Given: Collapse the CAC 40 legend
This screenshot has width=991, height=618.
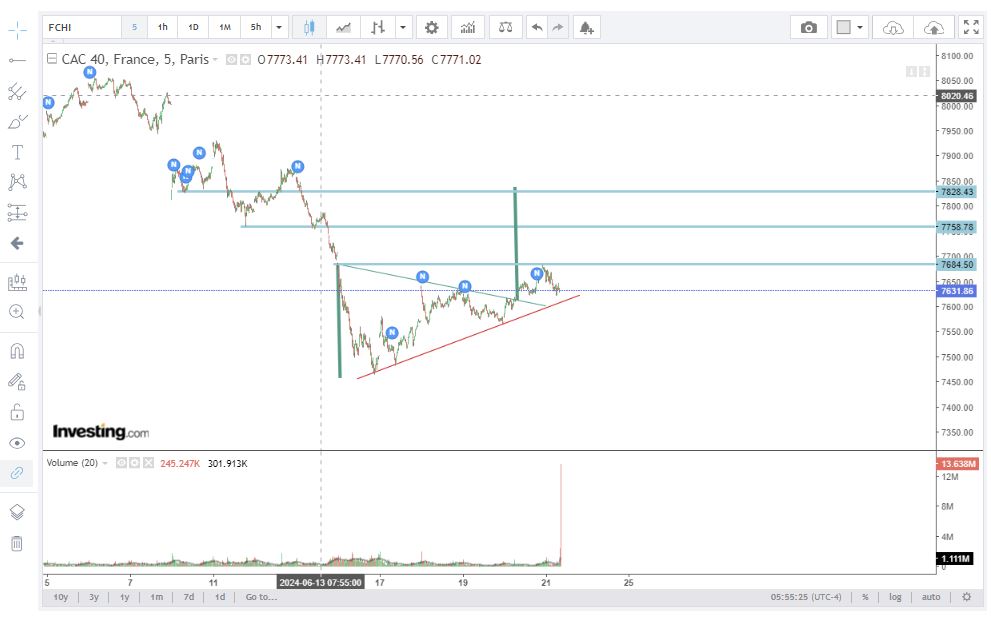Looking at the screenshot, I should pyautogui.click(x=52, y=59).
